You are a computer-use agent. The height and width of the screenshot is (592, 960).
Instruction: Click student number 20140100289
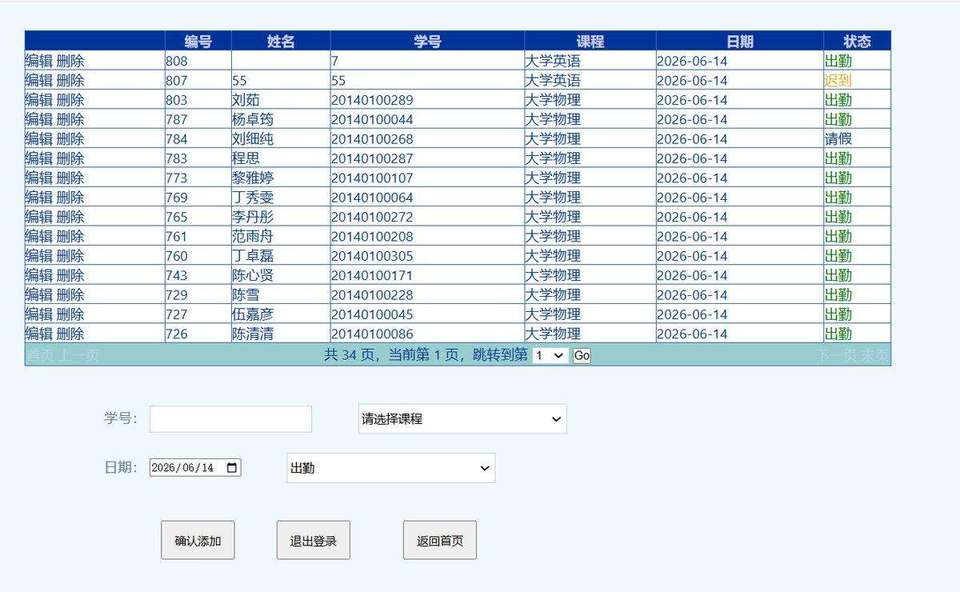tap(372, 100)
